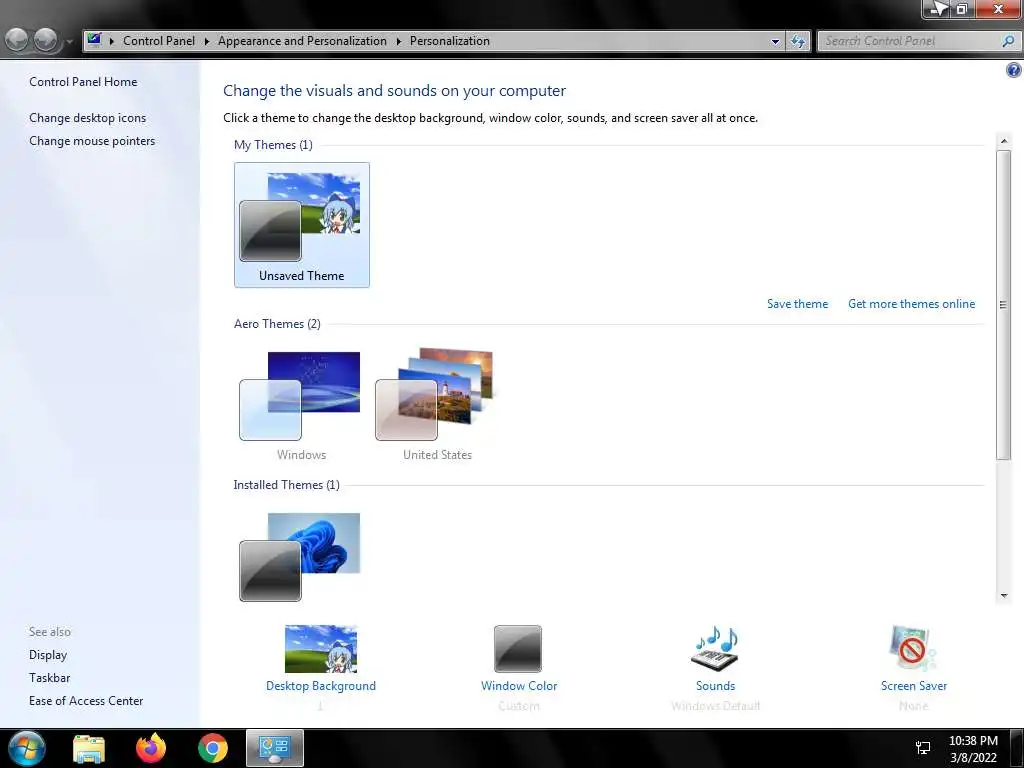The width and height of the screenshot is (1024, 768).
Task: Click the Control Panel icon in address bar
Action: point(95,40)
